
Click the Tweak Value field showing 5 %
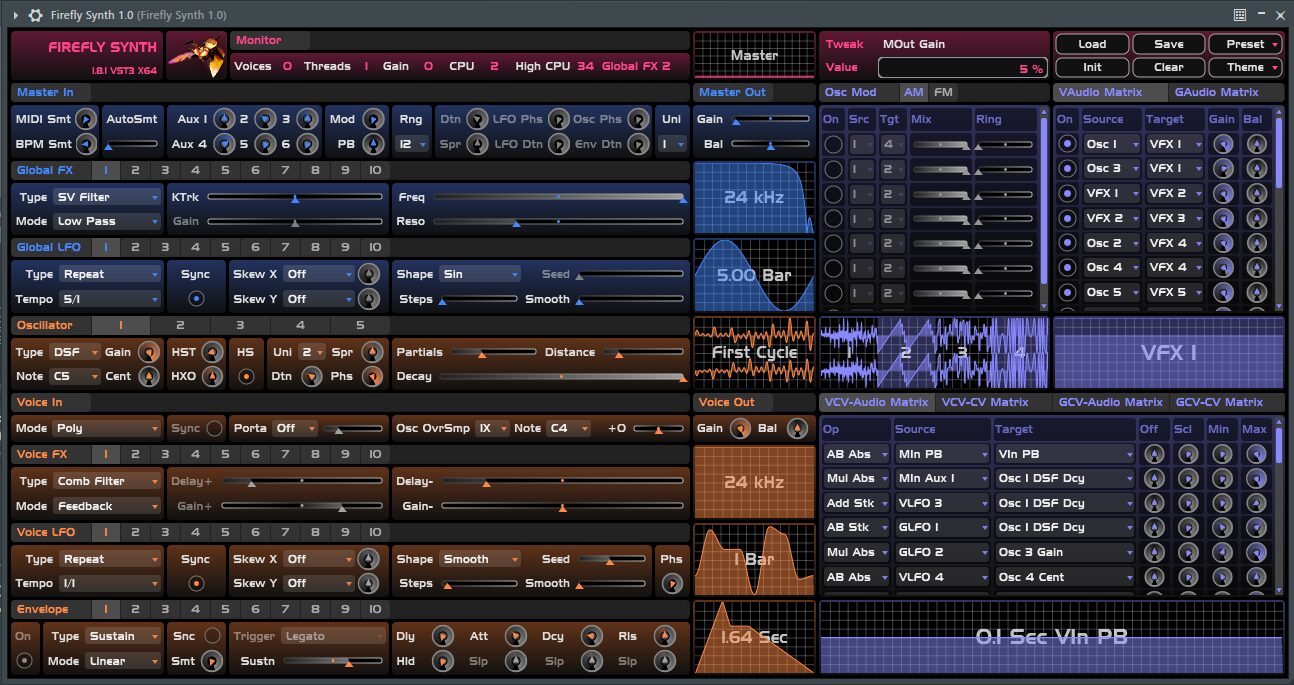pos(963,68)
